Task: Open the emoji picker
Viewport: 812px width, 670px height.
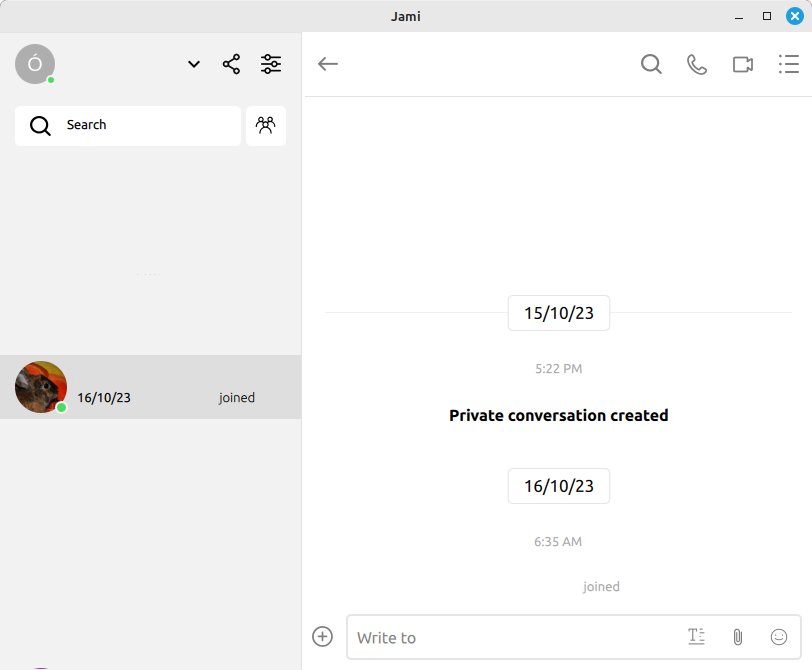Action: [779, 637]
